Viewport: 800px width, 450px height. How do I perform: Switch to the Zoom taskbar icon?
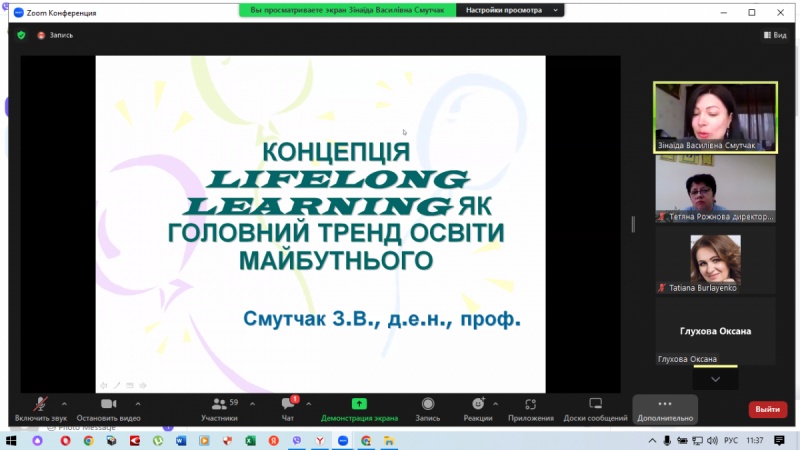coord(343,440)
